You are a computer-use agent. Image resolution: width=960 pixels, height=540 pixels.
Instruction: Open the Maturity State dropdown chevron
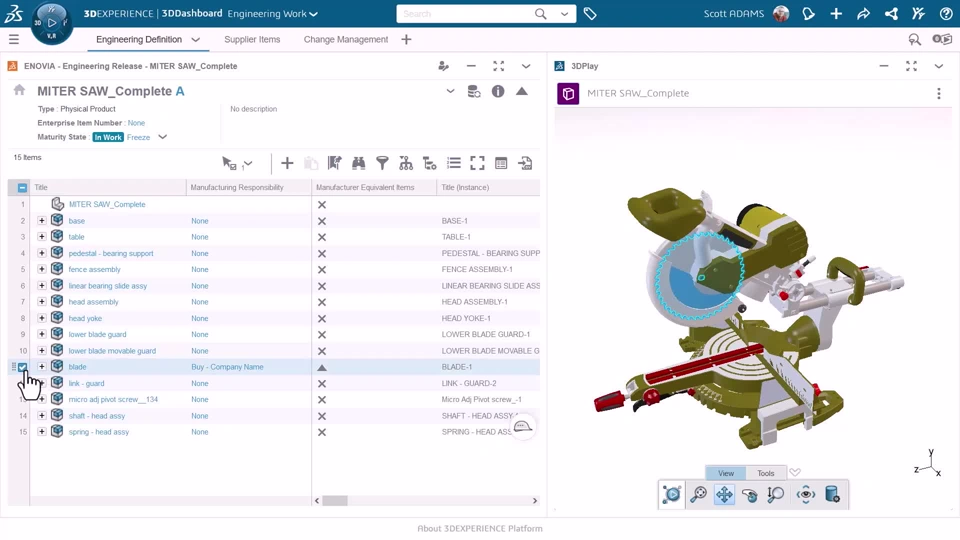162,137
